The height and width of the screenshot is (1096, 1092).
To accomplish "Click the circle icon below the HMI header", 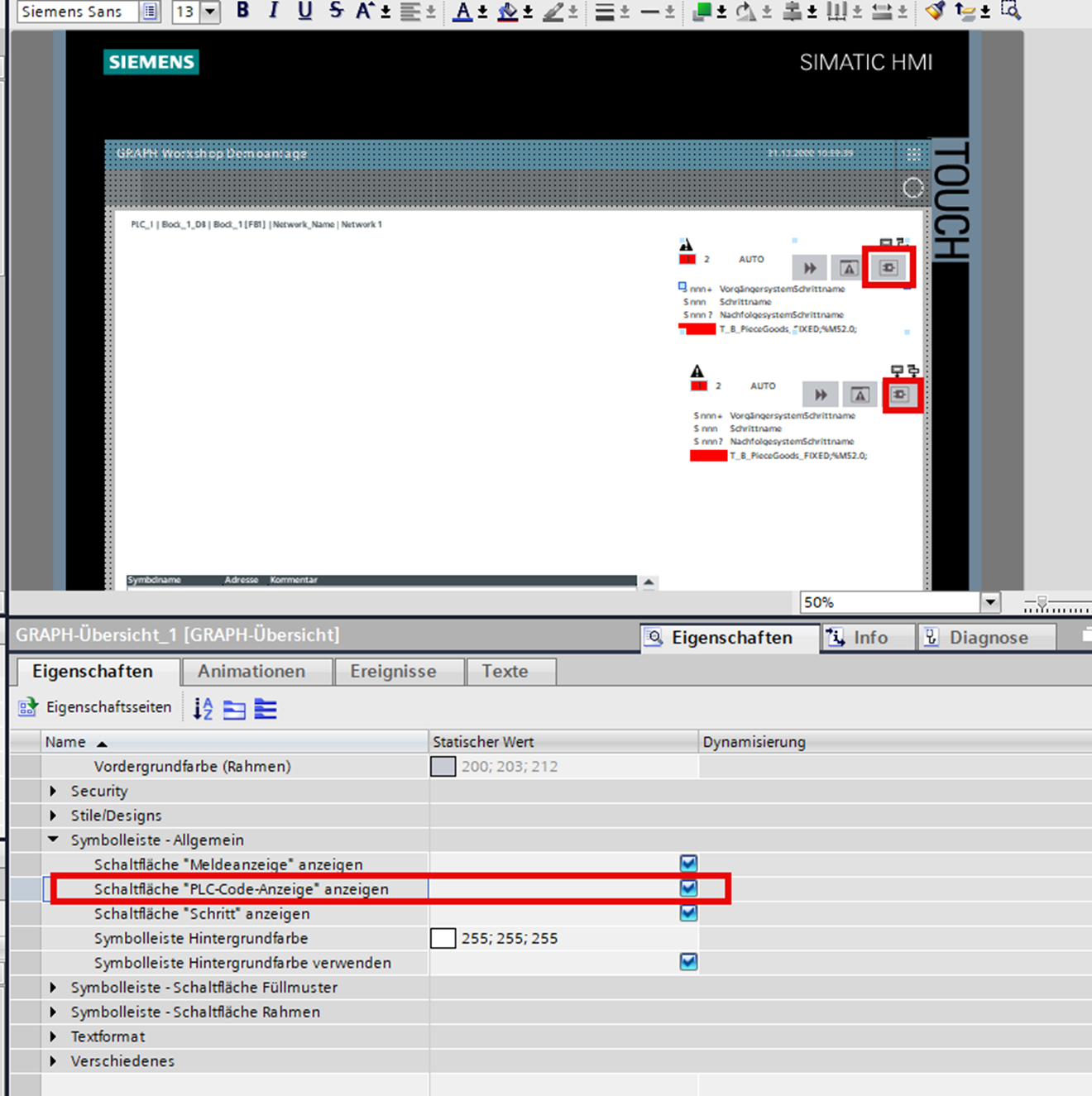I will pyautogui.click(x=912, y=188).
